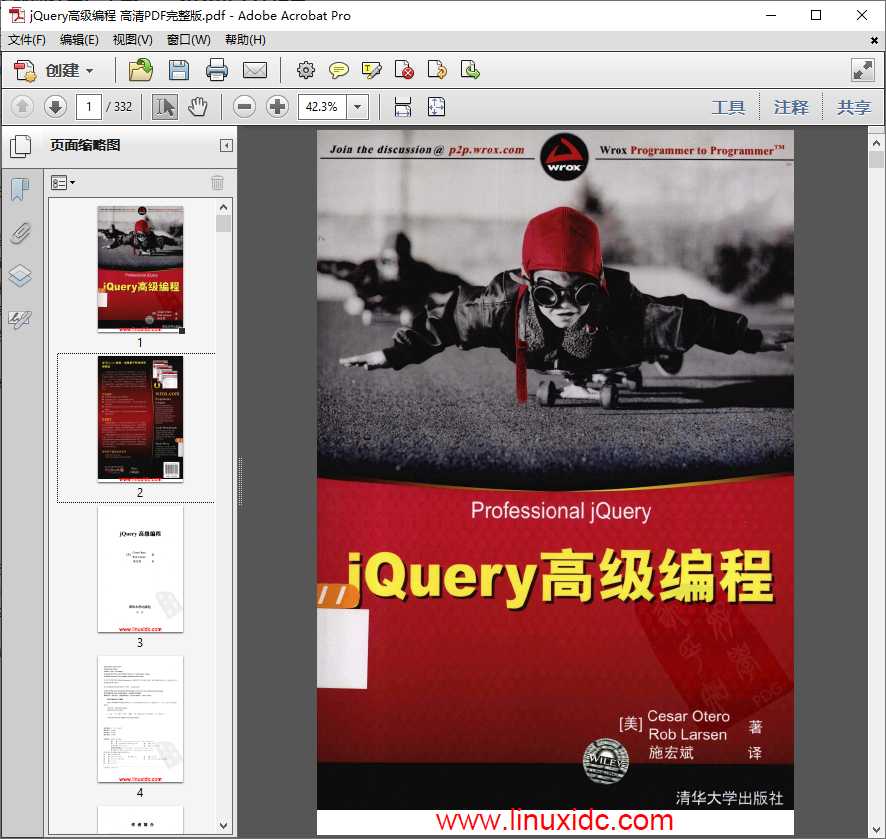Viewport: 886px width, 839px height.
Task: Open the Attachments paperclip panel
Action: pyautogui.click(x=20, y=233)
